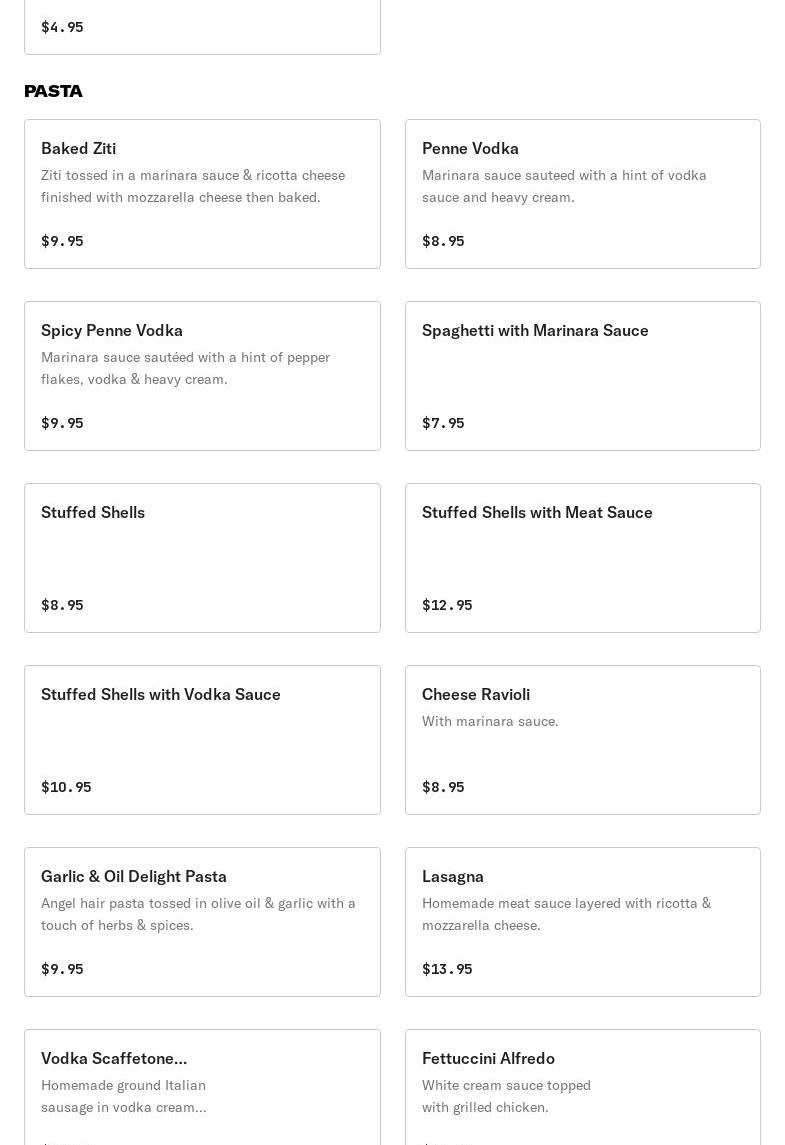Click the Baked Ziti description text

point(193,186)
